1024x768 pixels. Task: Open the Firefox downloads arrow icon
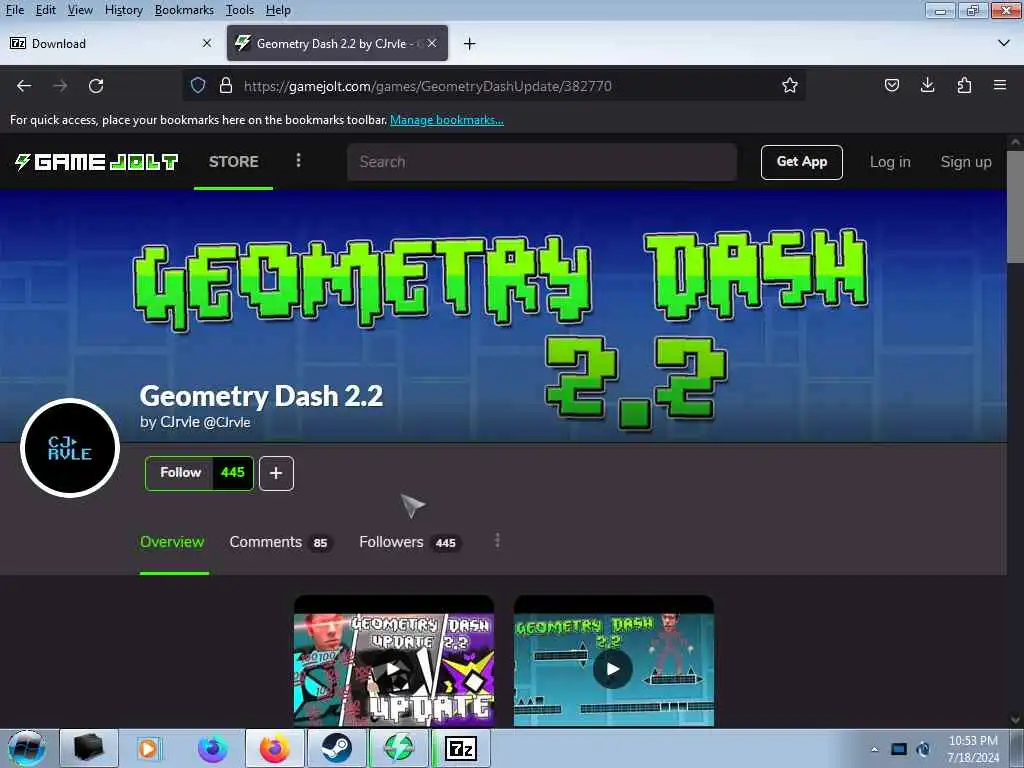(x=927, y=85)
